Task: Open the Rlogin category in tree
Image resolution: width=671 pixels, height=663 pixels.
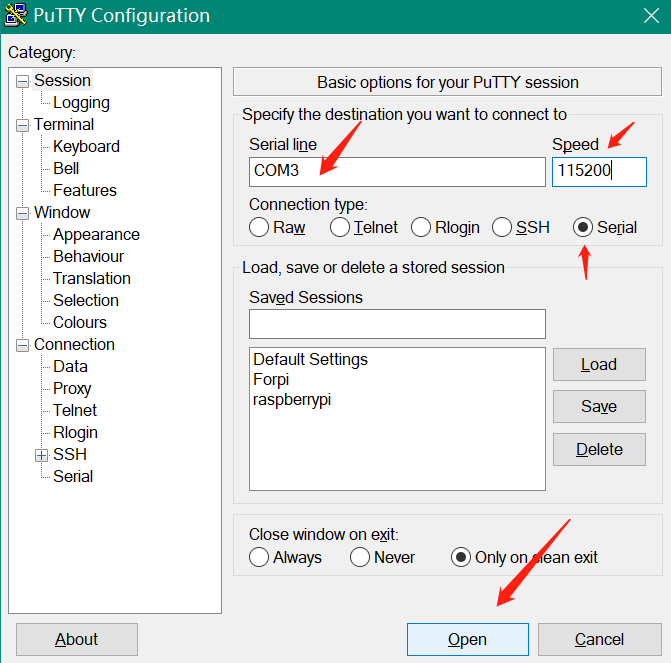Action: coord(75,432)
